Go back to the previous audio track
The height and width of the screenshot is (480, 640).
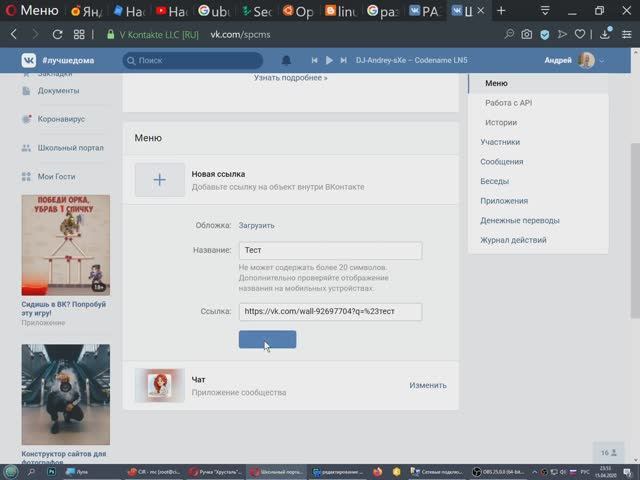tap(315, 60)
